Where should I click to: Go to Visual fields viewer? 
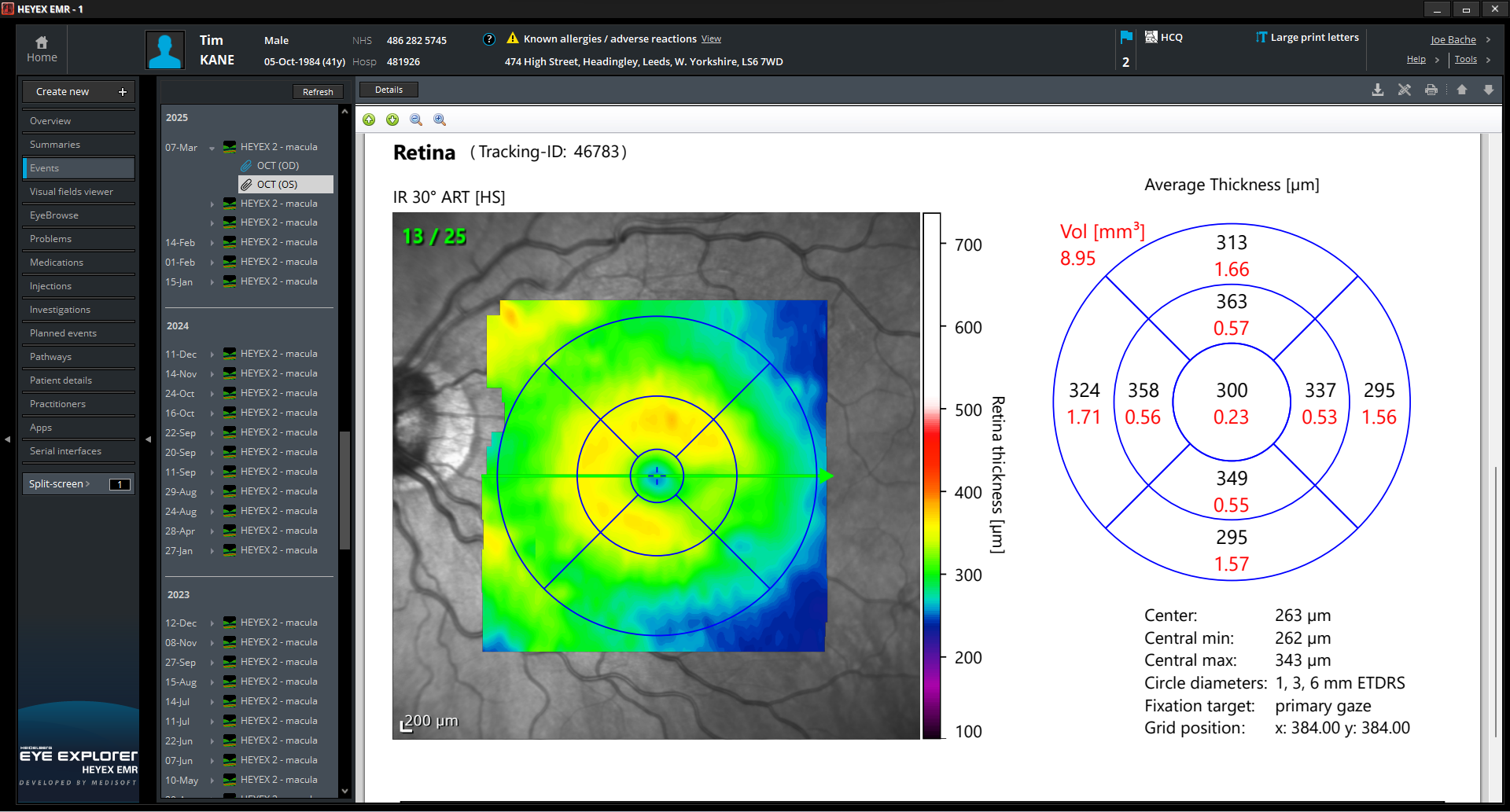(72, 192)
